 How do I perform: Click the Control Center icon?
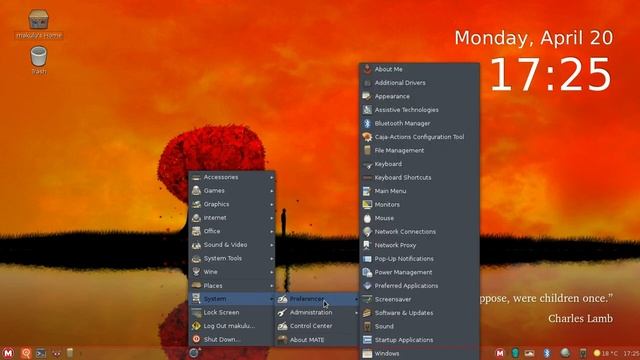tap(282, 326)
